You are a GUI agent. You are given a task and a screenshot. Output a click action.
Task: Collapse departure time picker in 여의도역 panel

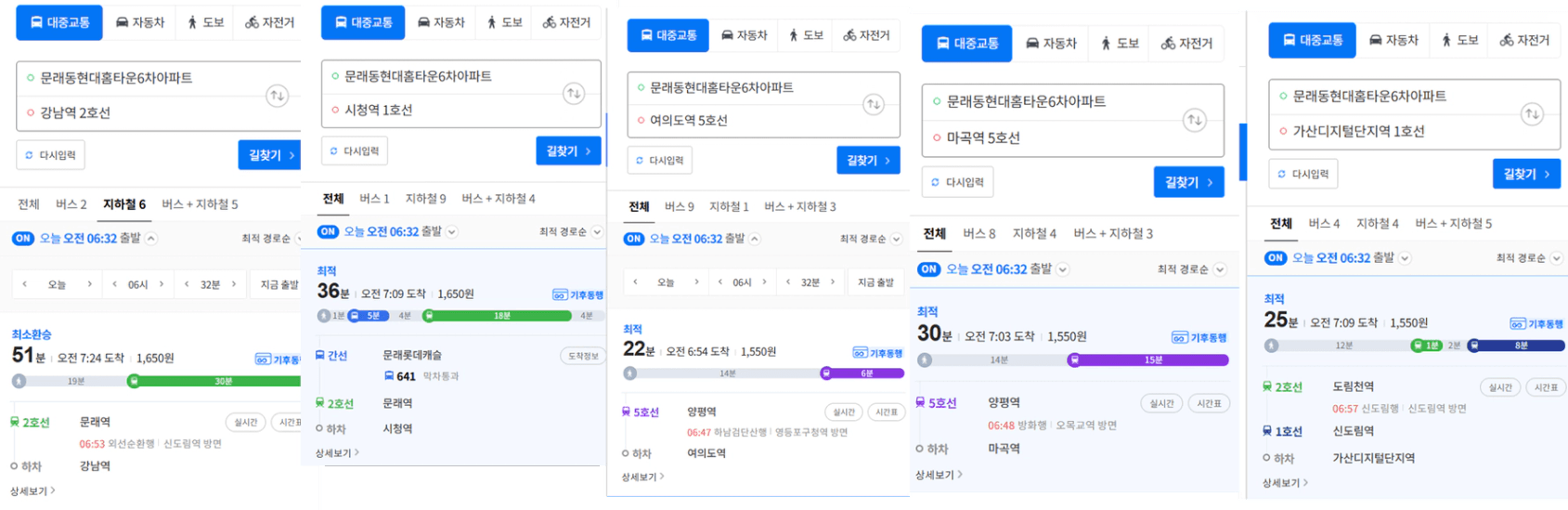tap(755, 239)
